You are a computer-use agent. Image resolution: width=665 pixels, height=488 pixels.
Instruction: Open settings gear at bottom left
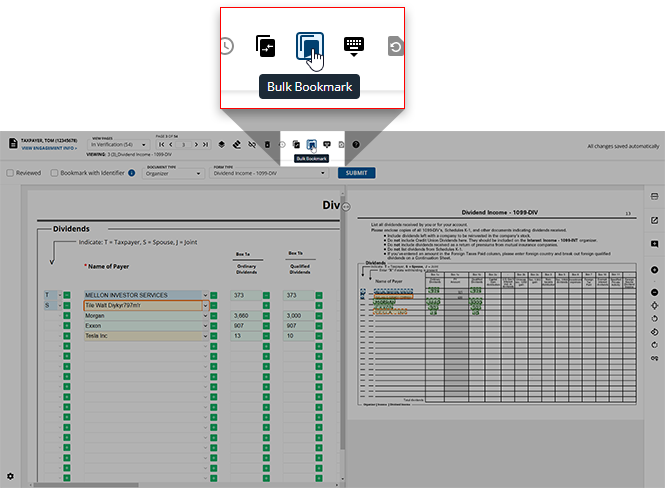pyautogui.click(x=10, y=476)
